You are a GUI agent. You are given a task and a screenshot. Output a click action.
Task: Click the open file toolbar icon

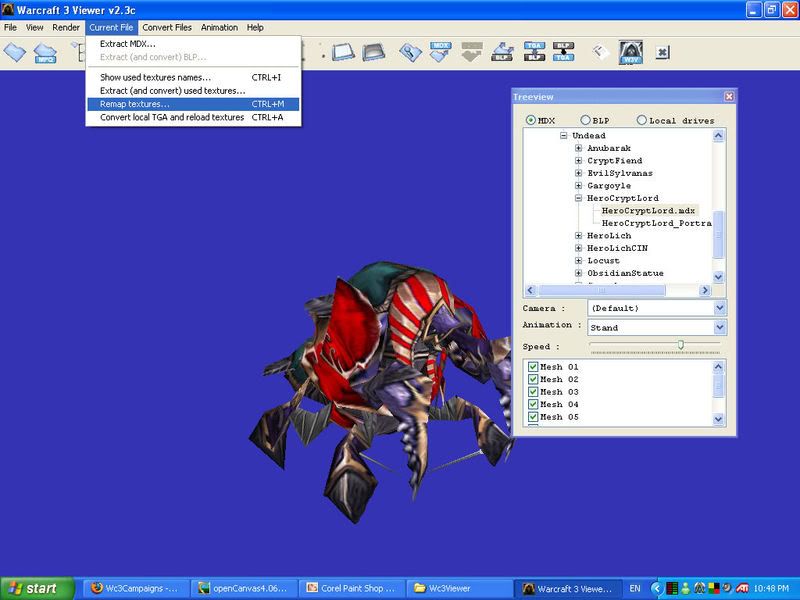(x=14, y=53)
